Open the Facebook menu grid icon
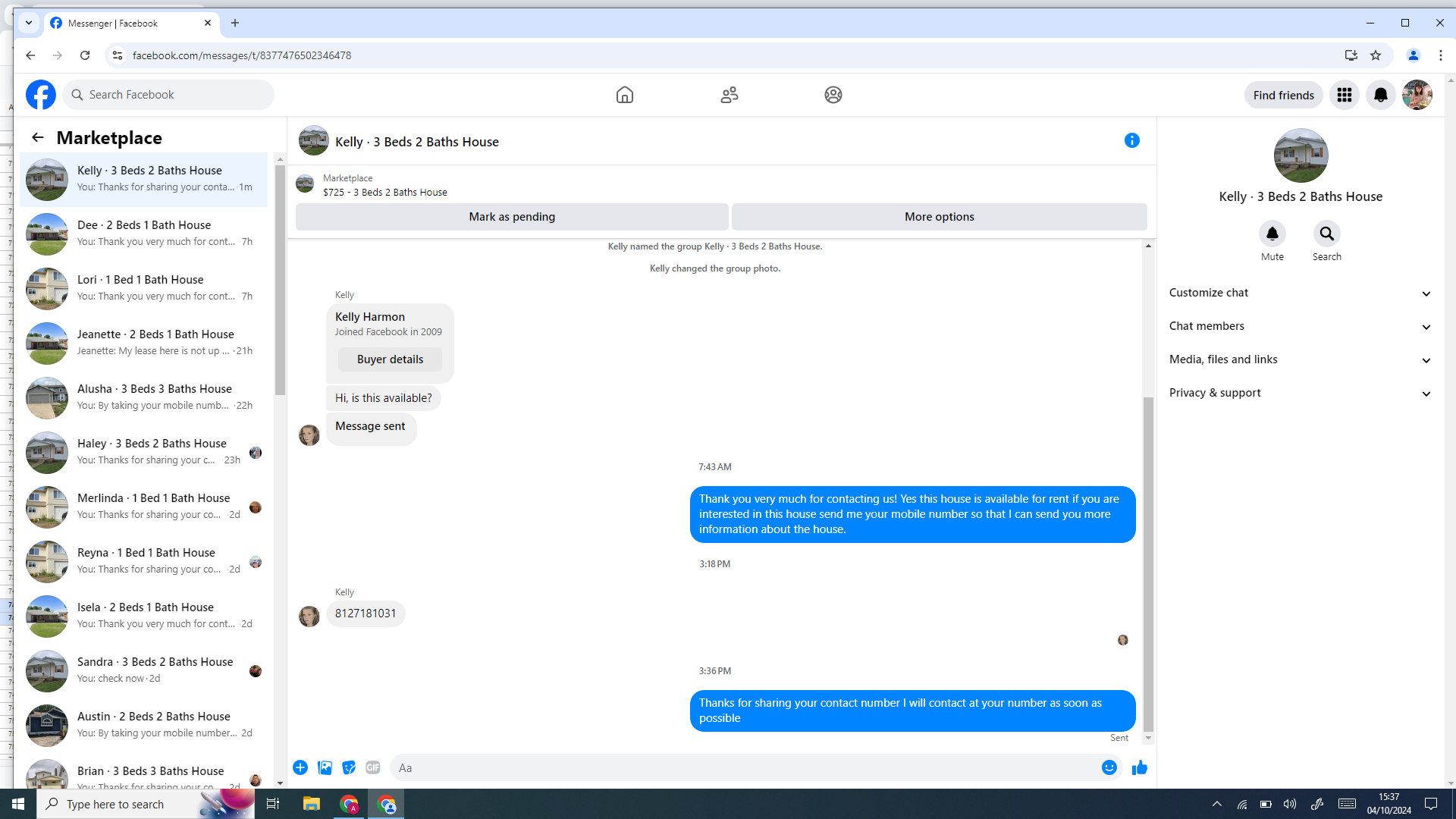This screenshot has height=819, width=1456. 1344,95
